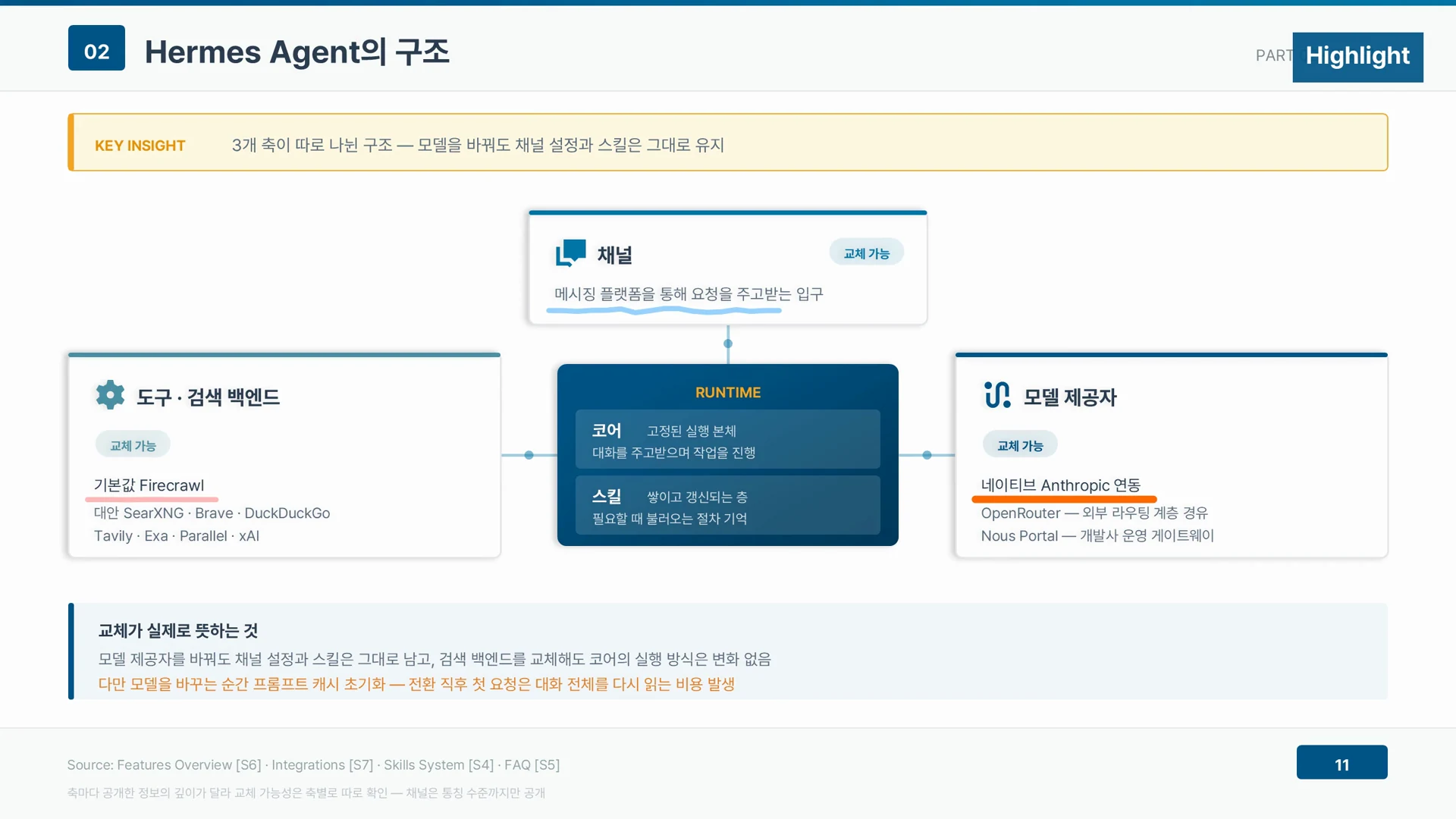Click the slide title Hermes Agent의 구조
Screen dimensions: 1456x819
point(297,52)
